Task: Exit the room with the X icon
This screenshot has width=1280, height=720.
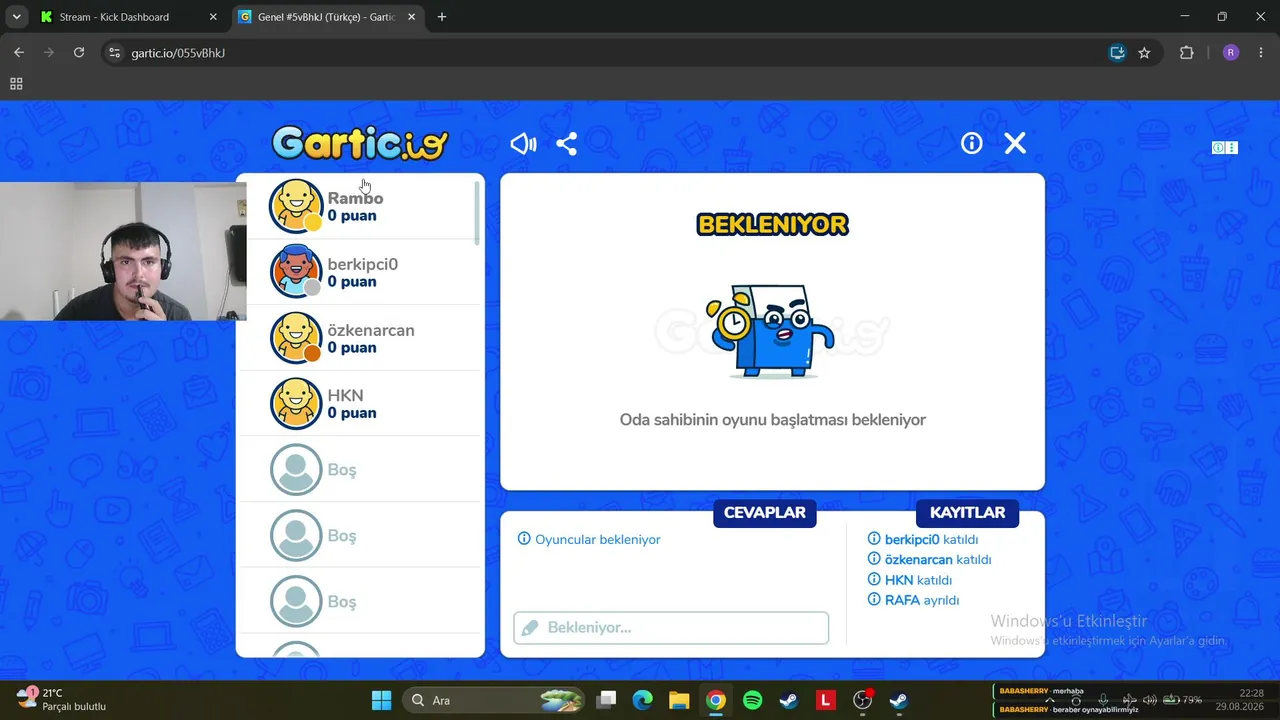Action: tap(1015, 144)
